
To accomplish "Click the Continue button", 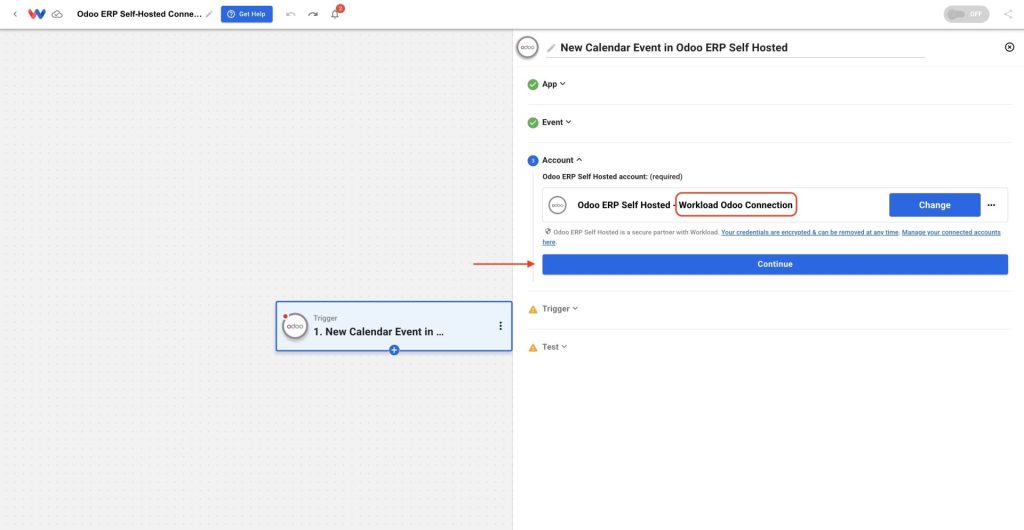I will tap(775, 264).
